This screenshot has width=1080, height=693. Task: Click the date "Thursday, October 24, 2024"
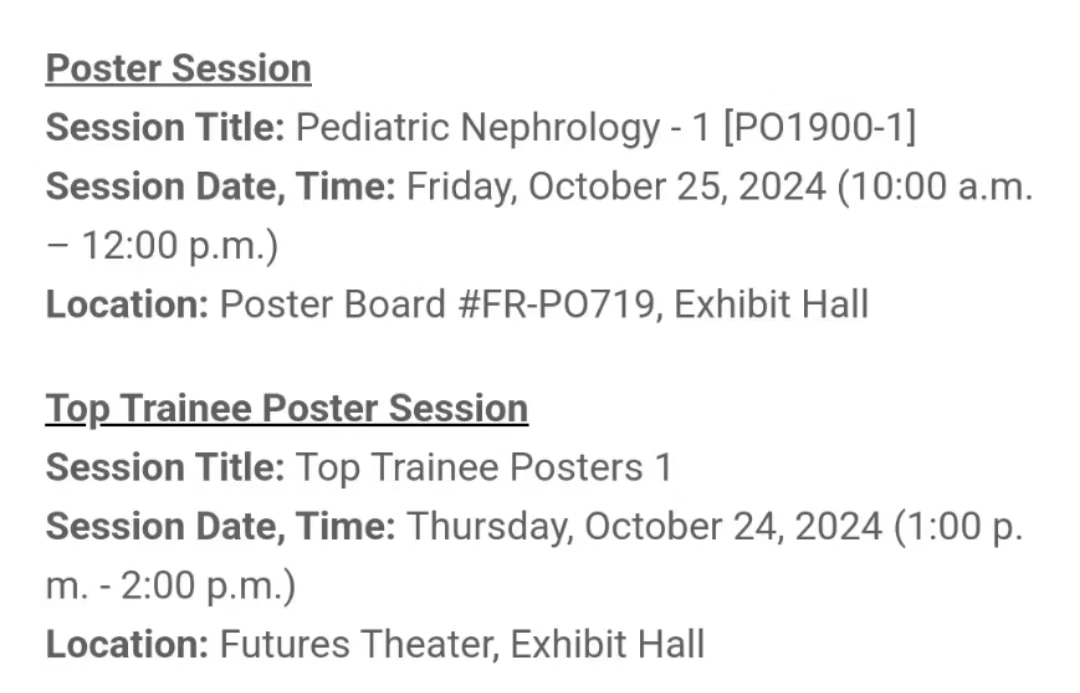tap(645, 527)
